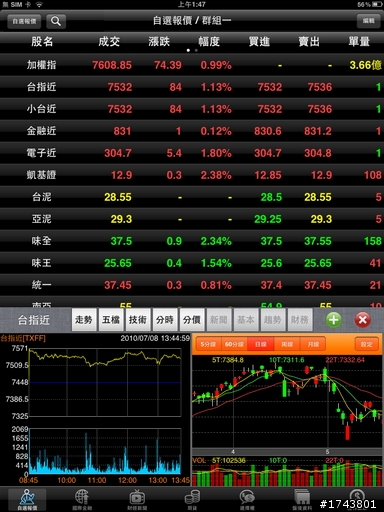
Task: Open the search magnifier icon
Action: pos(56,21)
